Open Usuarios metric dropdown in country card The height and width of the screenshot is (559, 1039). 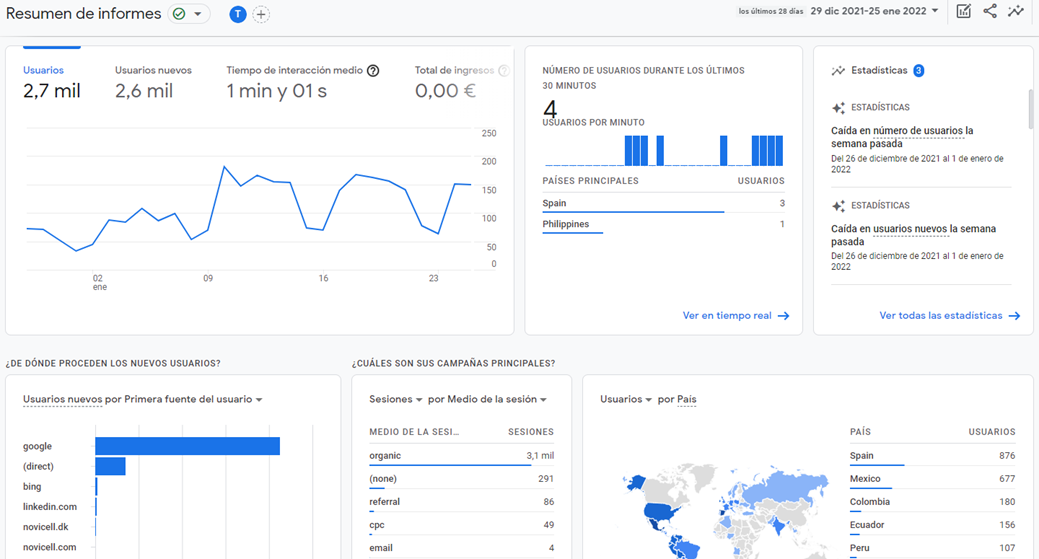click(x=626, y=399)
